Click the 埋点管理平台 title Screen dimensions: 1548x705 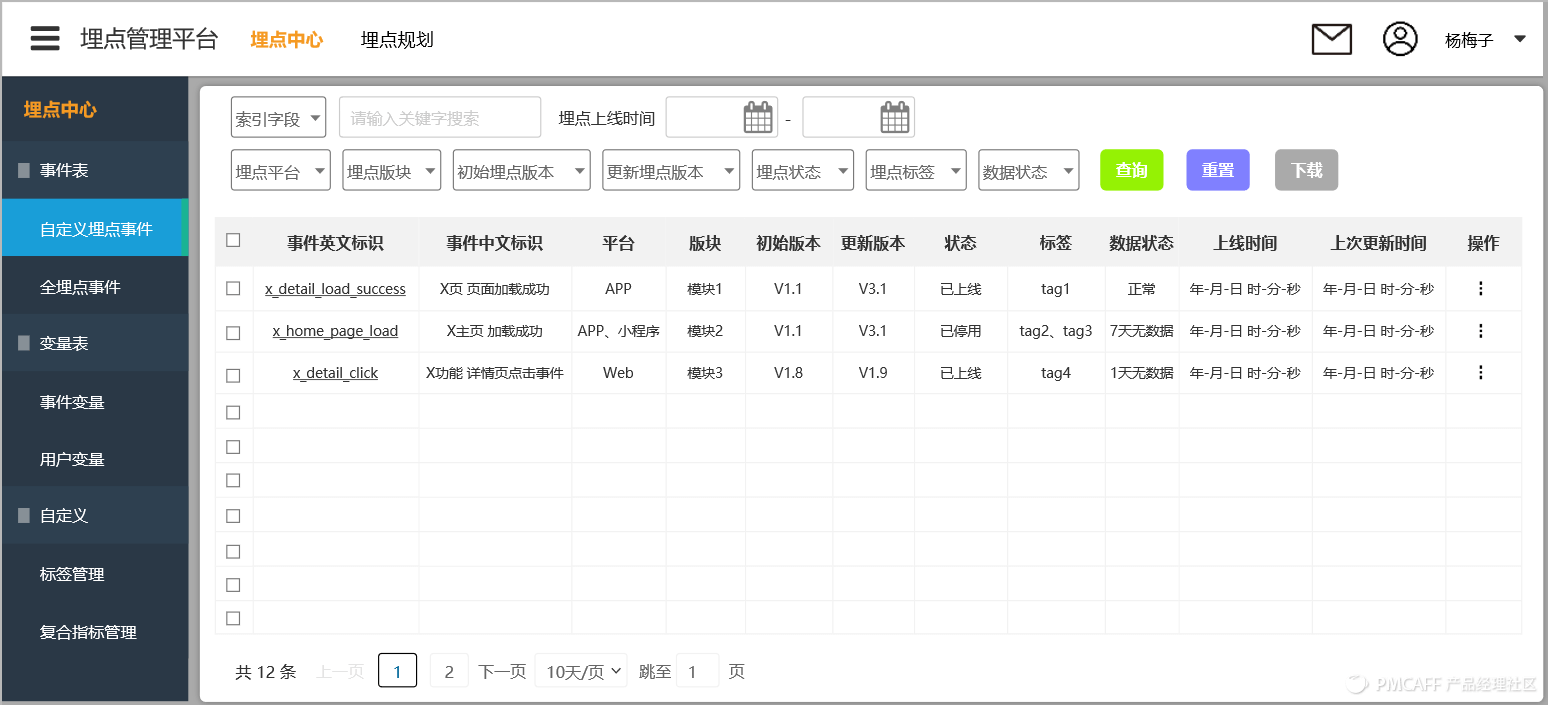click(x=149, y=39)
